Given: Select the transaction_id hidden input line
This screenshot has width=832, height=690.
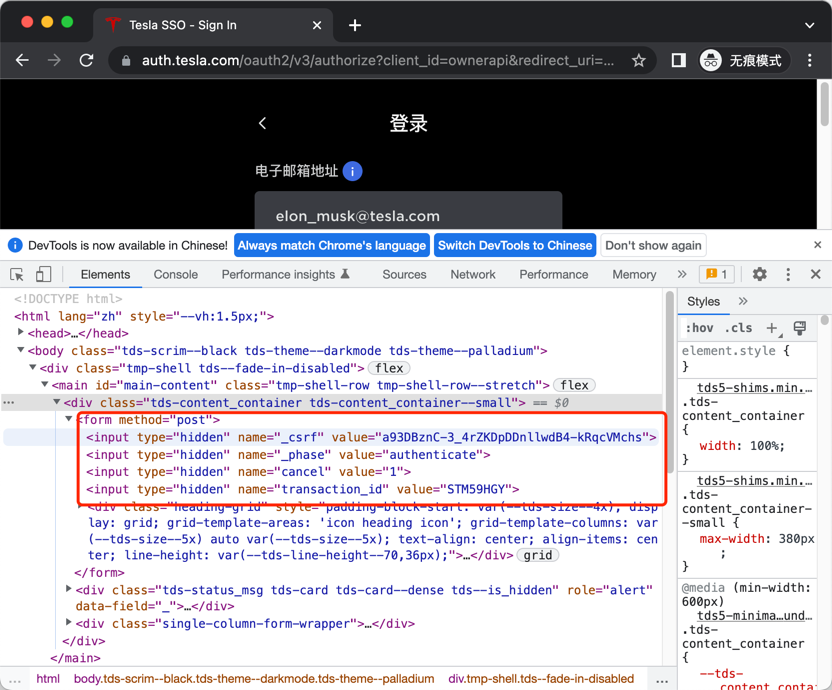Looking at the screenshot, I should tap(302, 489).
